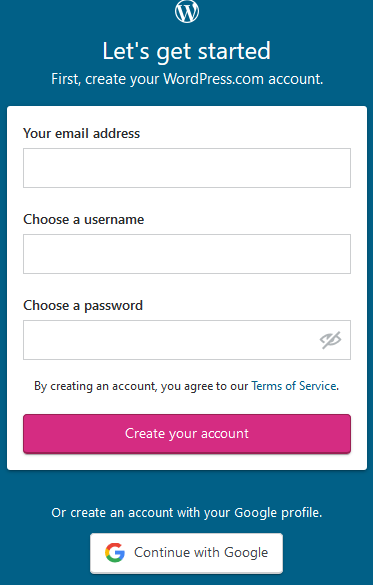Screen dimensions: 373x585
Task: Click the "Your email address" label
Action: pos(81,134)
